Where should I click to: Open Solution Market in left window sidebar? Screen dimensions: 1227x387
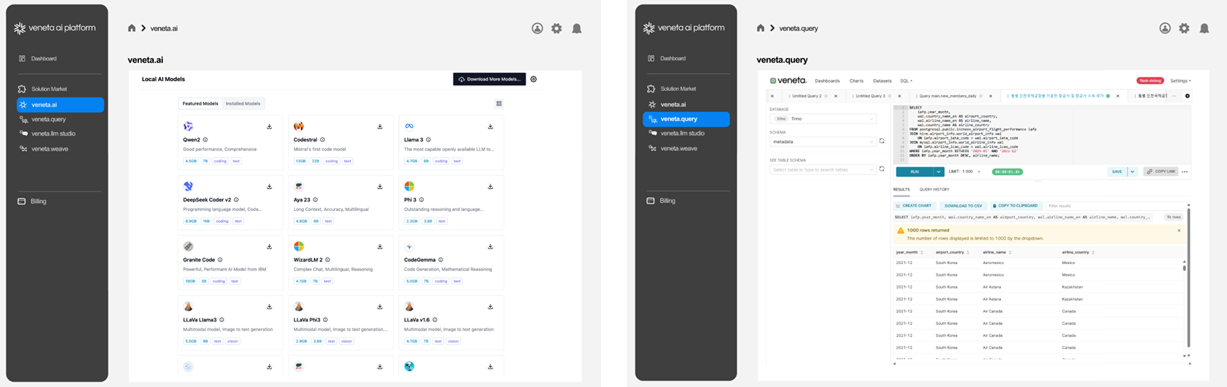tap(49, 89)
